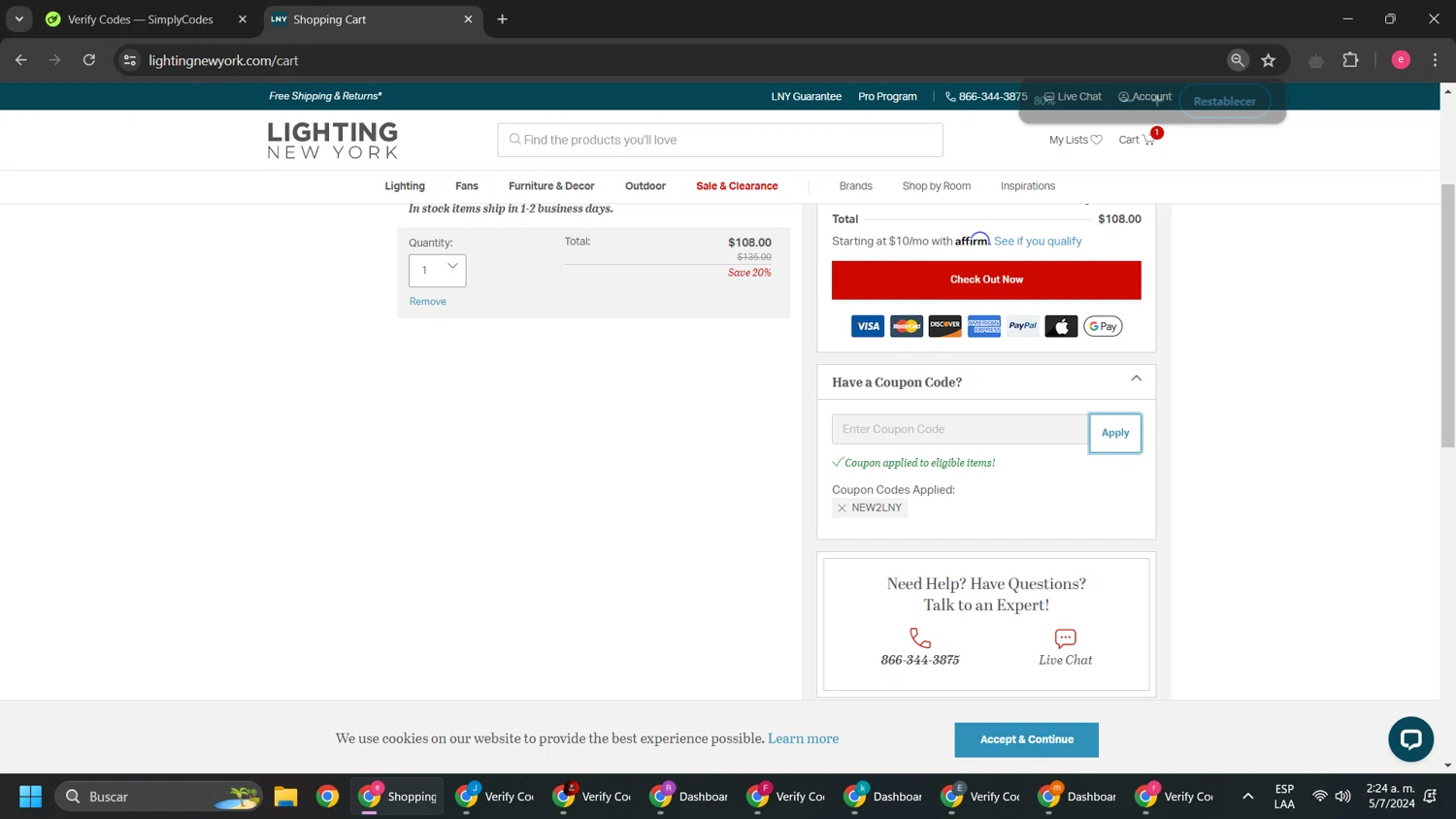Accept & Continue cookies
This screenshot has width=1456, height=819.
1026,739
